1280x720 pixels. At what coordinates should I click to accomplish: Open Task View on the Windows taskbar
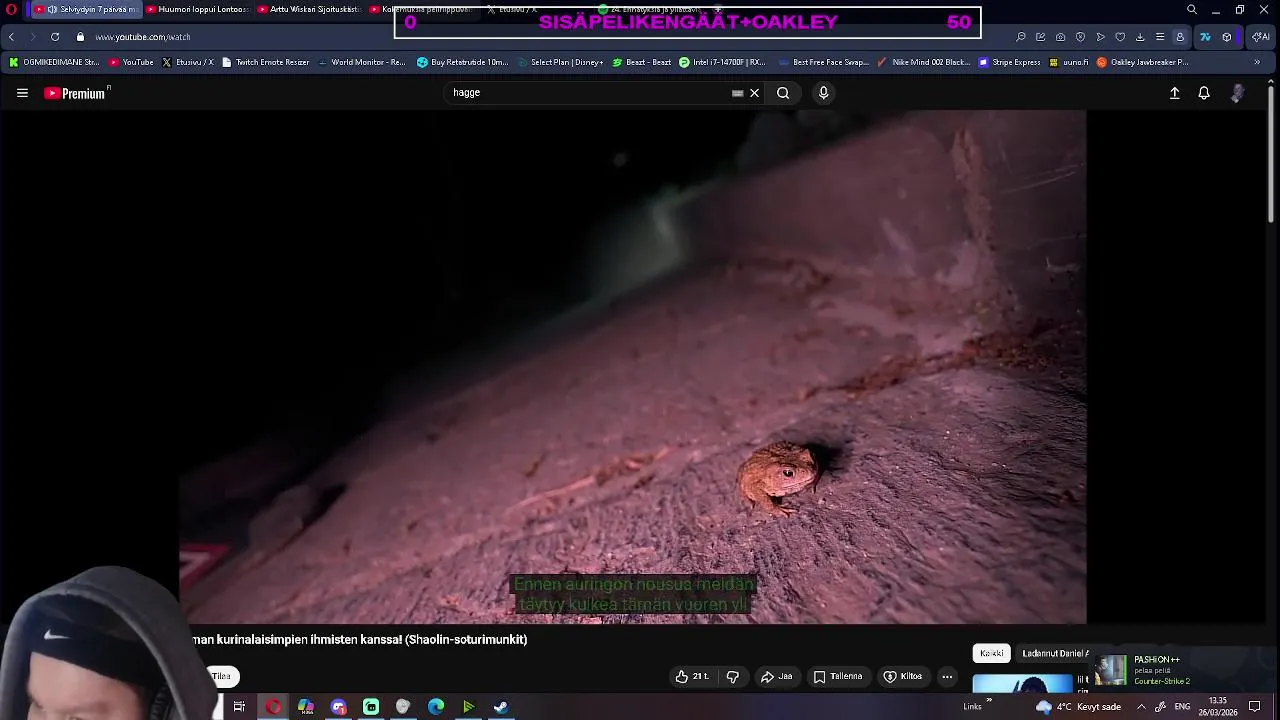tap(239, 707)
